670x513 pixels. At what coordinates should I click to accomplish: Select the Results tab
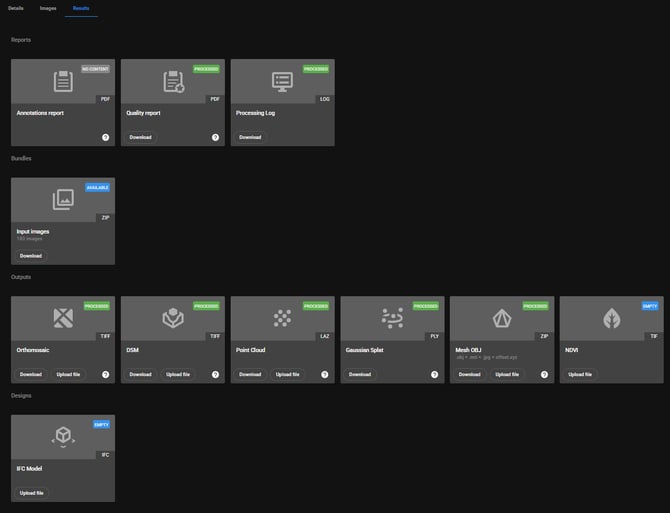point(81,8)
